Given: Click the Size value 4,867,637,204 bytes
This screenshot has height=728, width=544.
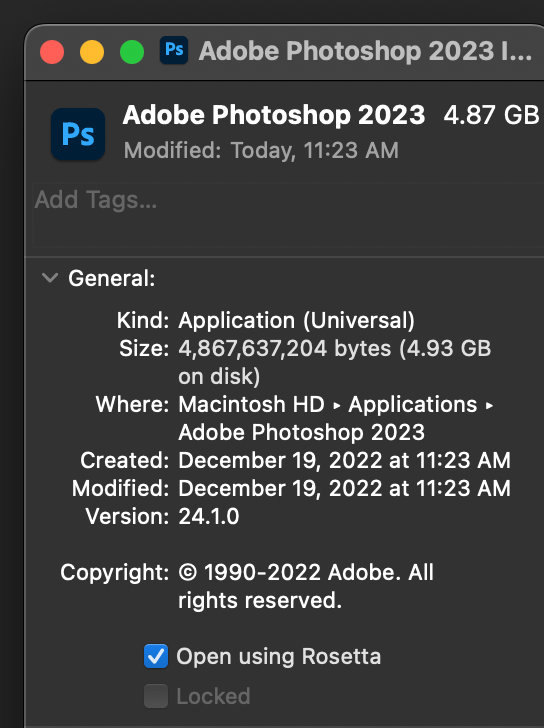Looking at the screenshot, I should [285, 349].
